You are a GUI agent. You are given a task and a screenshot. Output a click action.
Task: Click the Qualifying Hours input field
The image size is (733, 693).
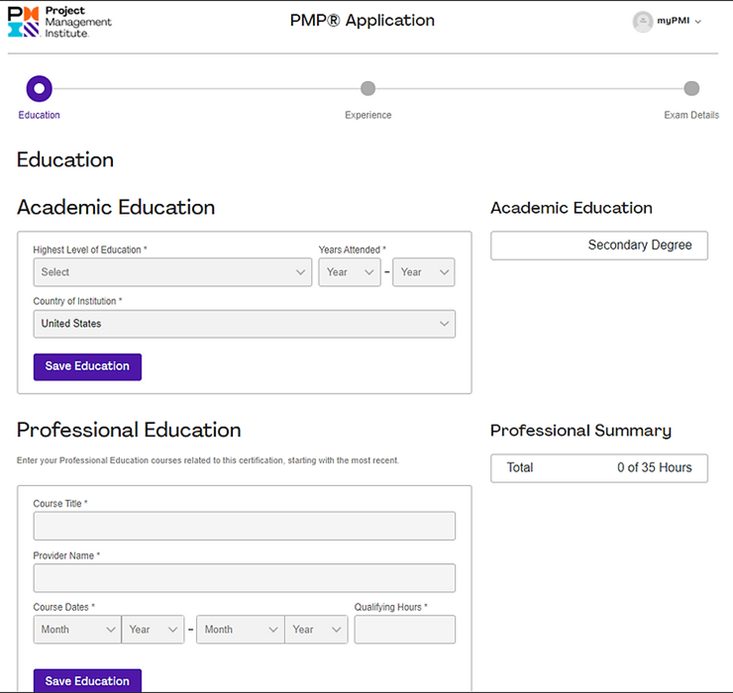404,629
